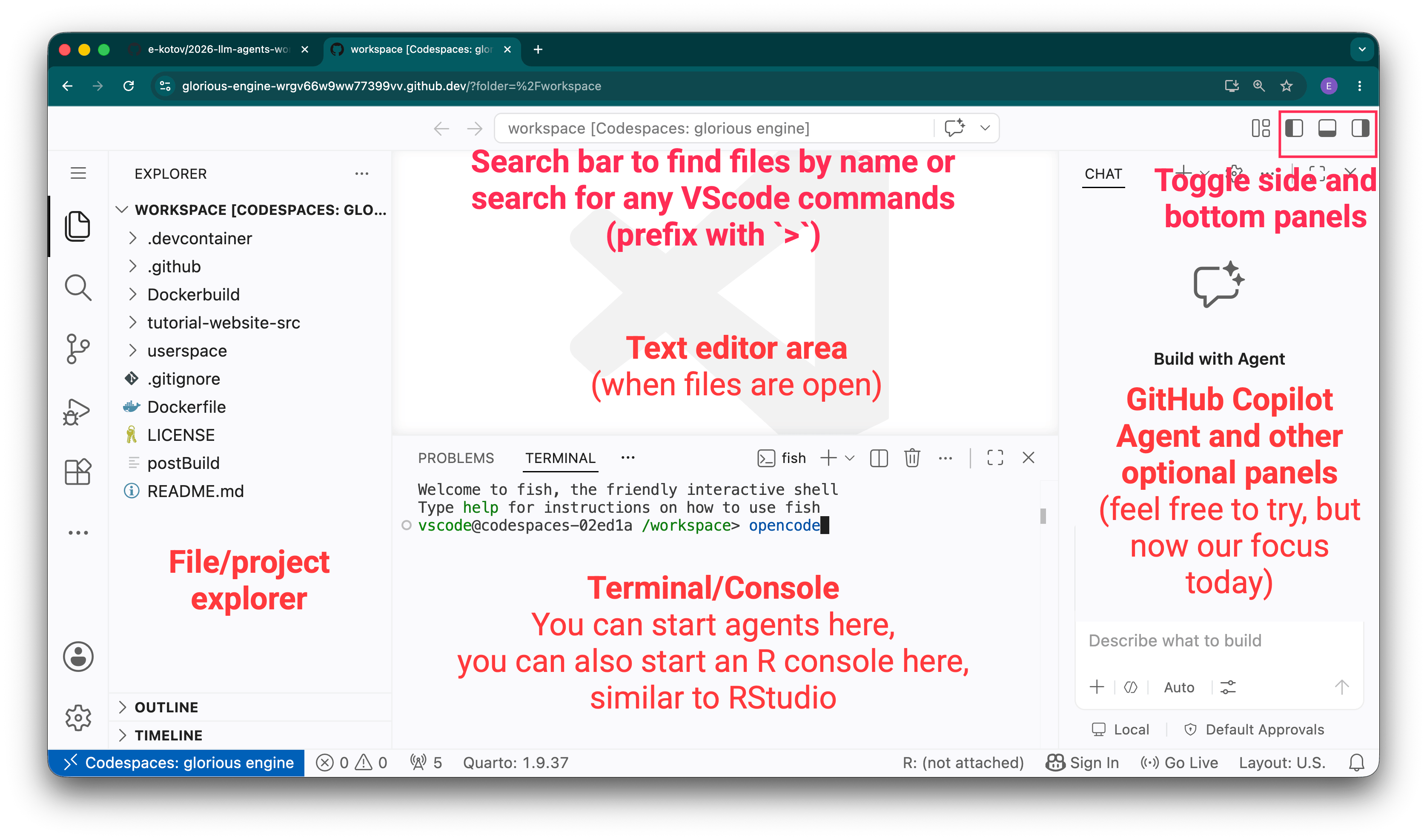Open the terminal launch profile dropdown
The image size is (1427, 840).
click(x=850, y=458)
